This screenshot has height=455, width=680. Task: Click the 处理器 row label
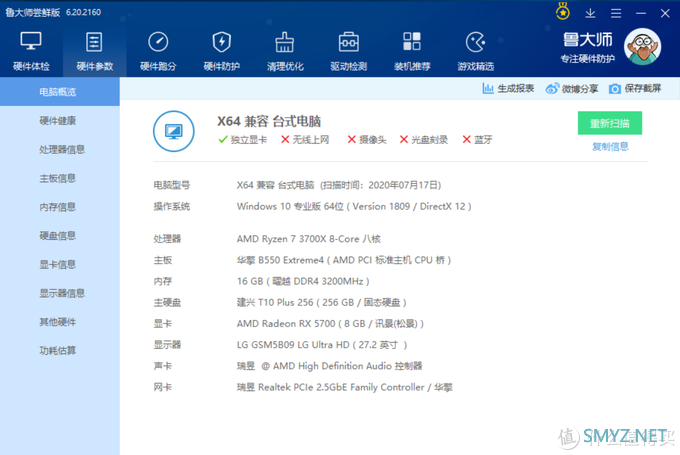167,239
